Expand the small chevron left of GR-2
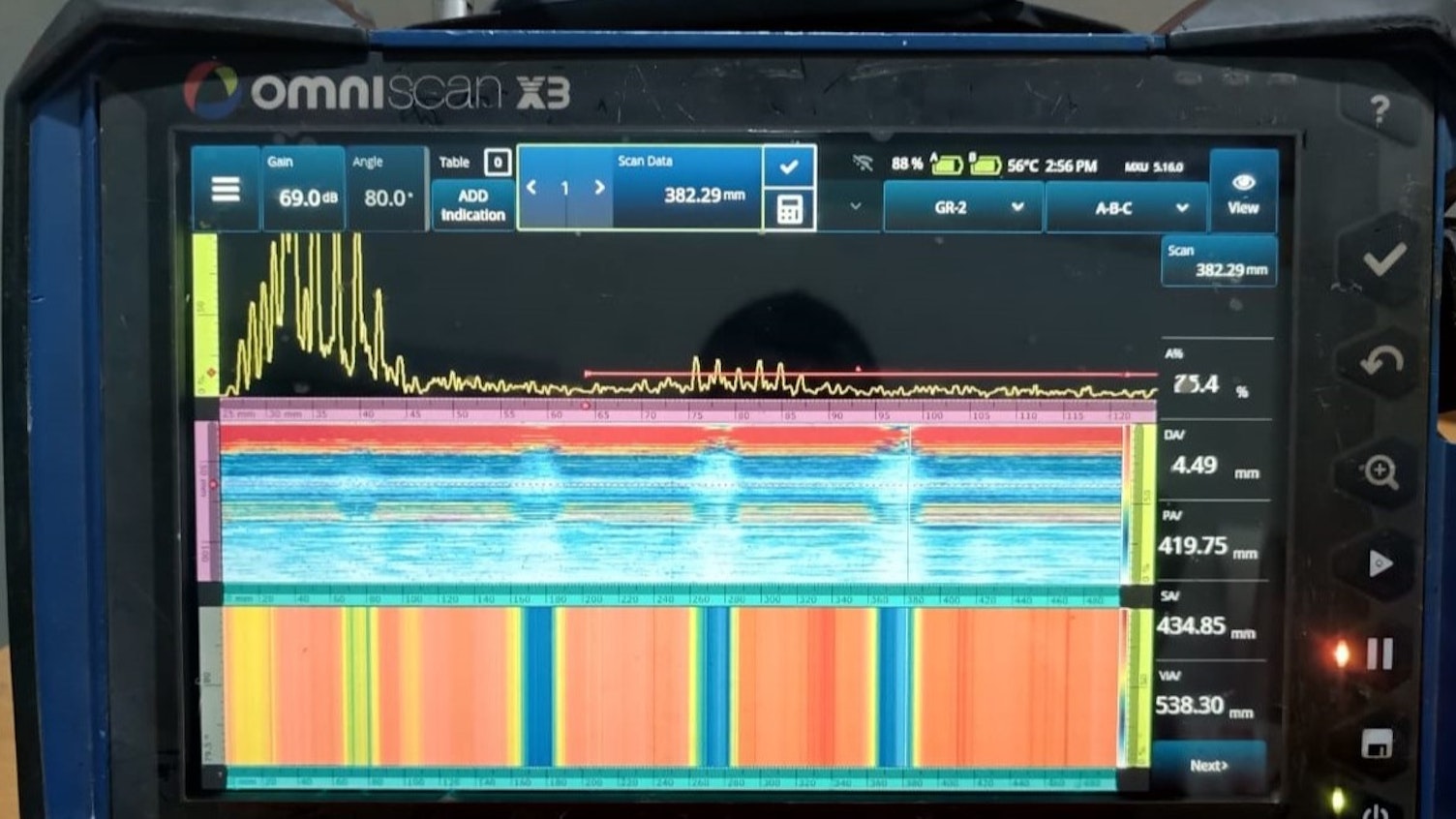 click(855, 206)
